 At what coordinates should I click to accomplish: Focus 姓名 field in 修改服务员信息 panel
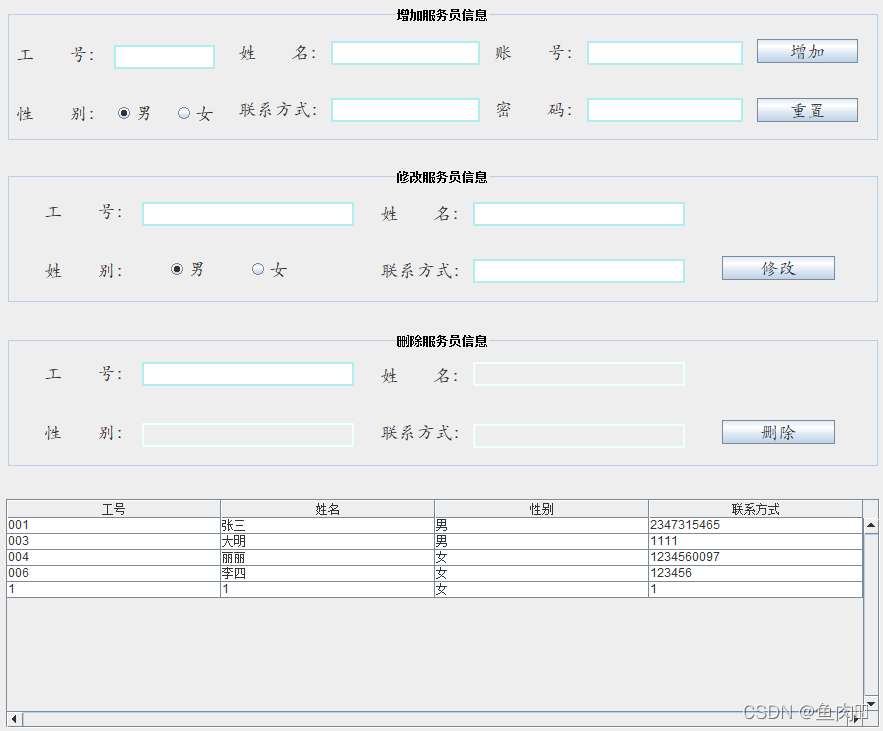coord(579,214)
